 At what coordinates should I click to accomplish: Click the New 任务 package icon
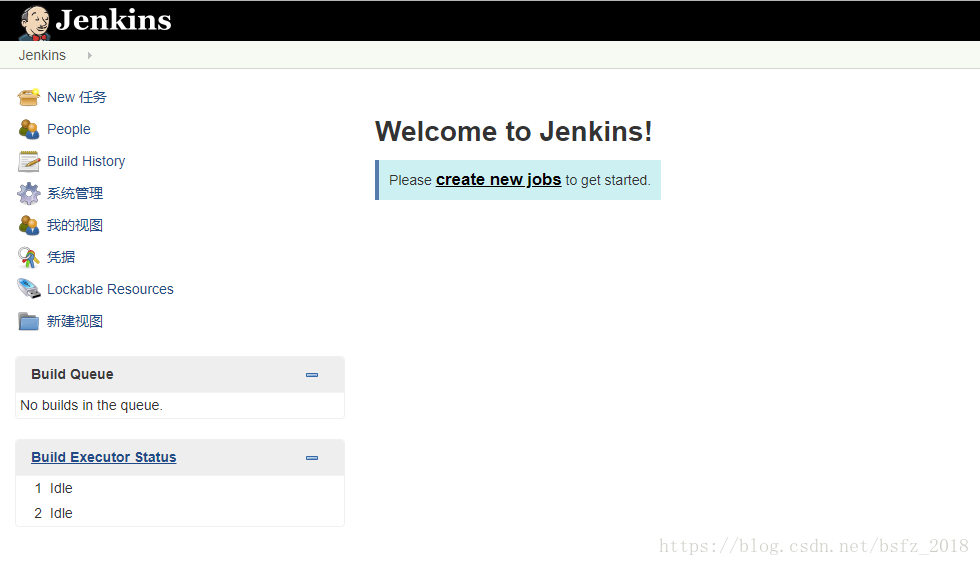29,97
